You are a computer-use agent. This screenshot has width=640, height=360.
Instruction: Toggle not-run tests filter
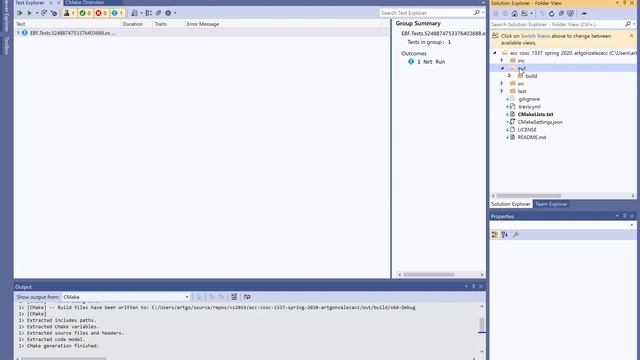(x=117, y=13)
